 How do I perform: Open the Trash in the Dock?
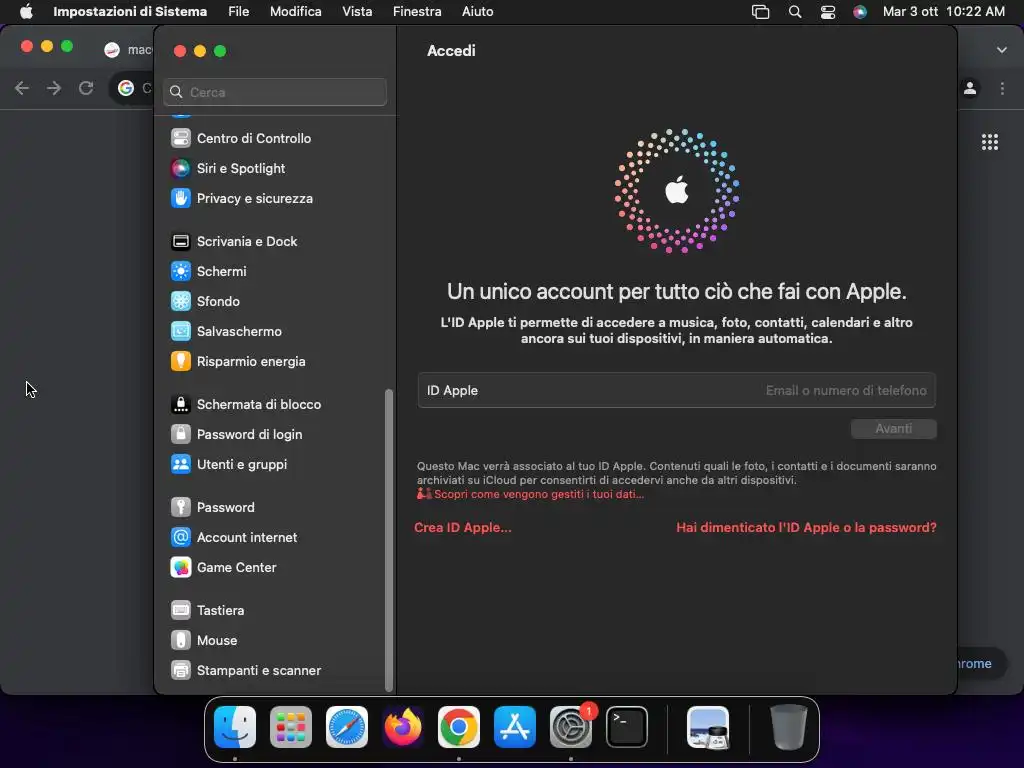pos(788,727)
